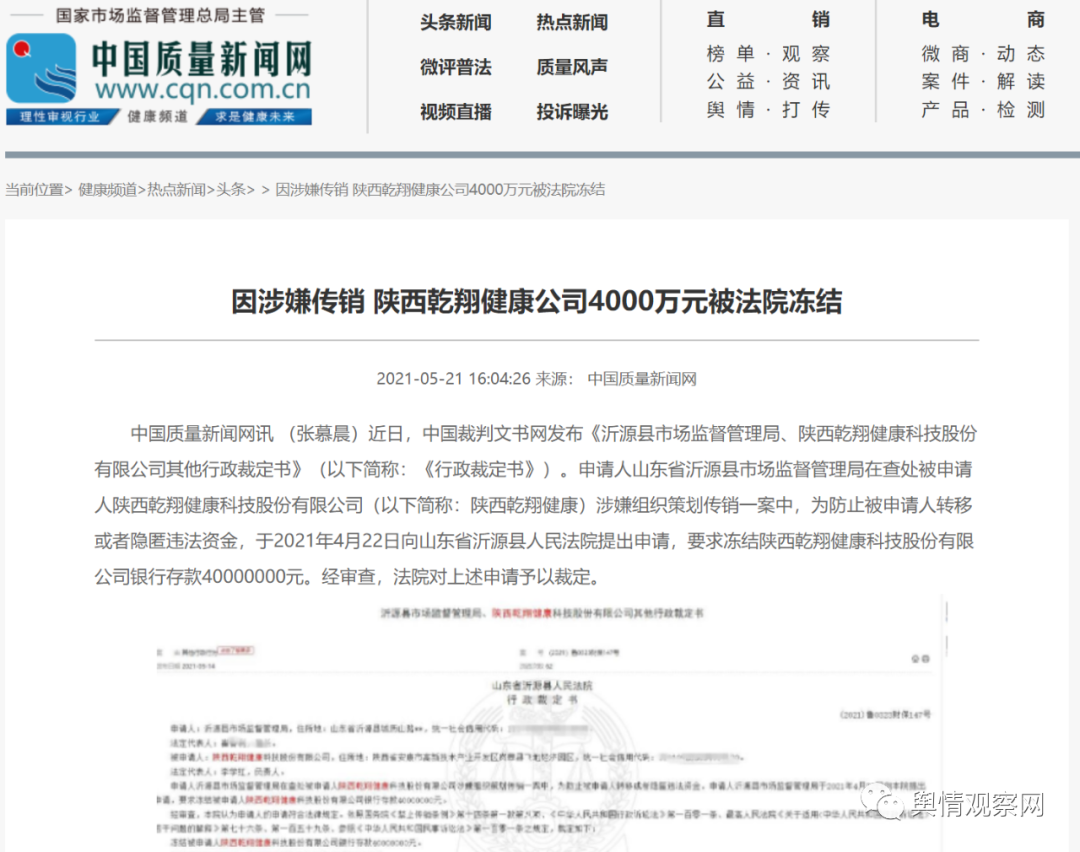Open 舆情·打传 under 直销
The image size is (1080, 852).
768,110
